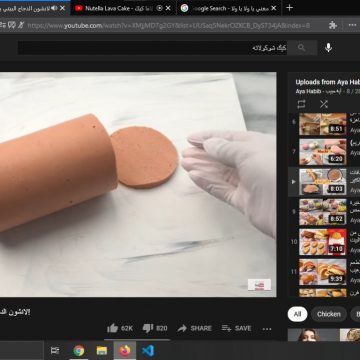This screenshot has width=360, height=360.
Task: Open more actions ellipsis beside SAVE
Action: pos(267,329)
